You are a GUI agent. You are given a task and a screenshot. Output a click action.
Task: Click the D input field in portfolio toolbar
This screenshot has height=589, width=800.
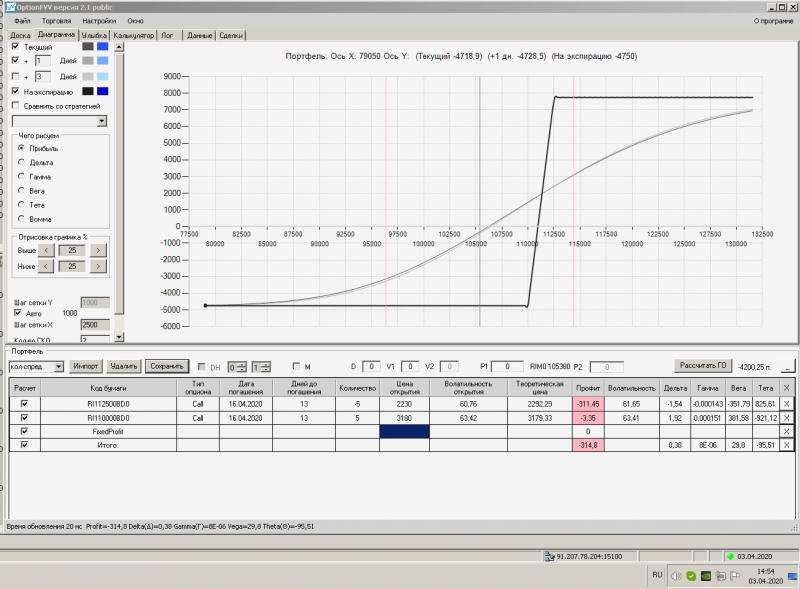point(371,366)
